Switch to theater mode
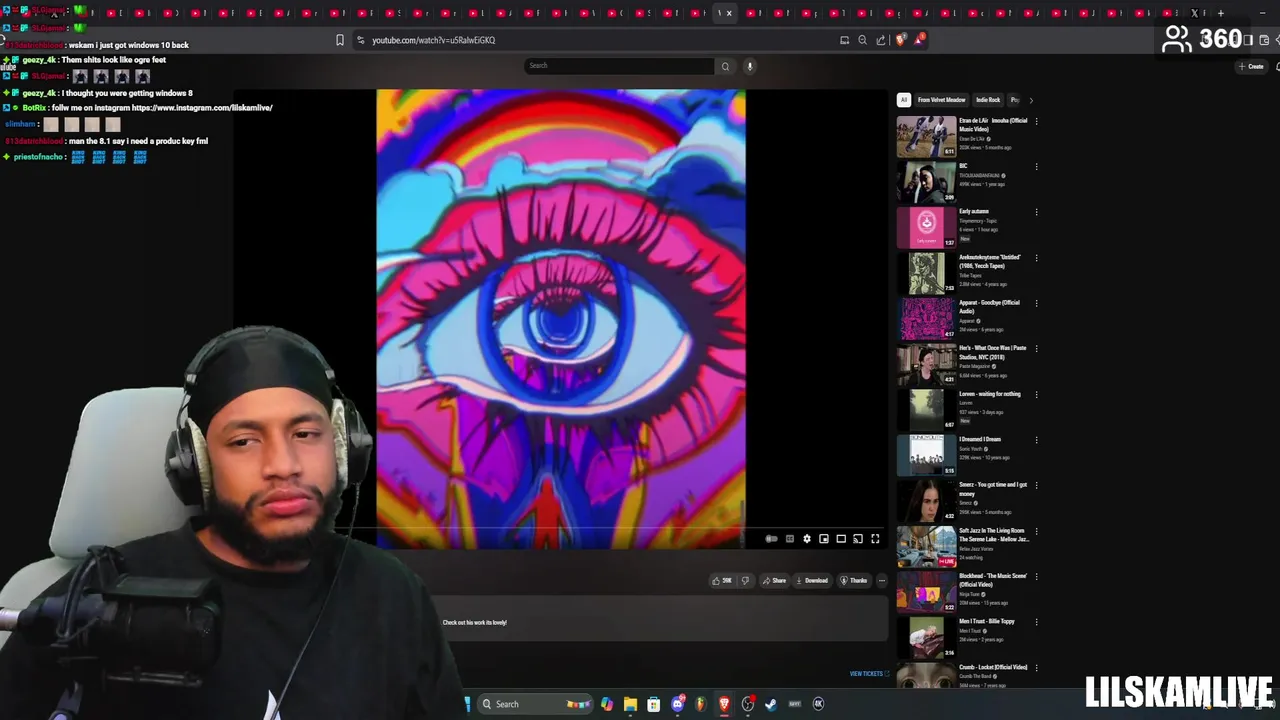The height and width of the screenshot is (720, 1280). pyautogui.click(x=841, y=539)
